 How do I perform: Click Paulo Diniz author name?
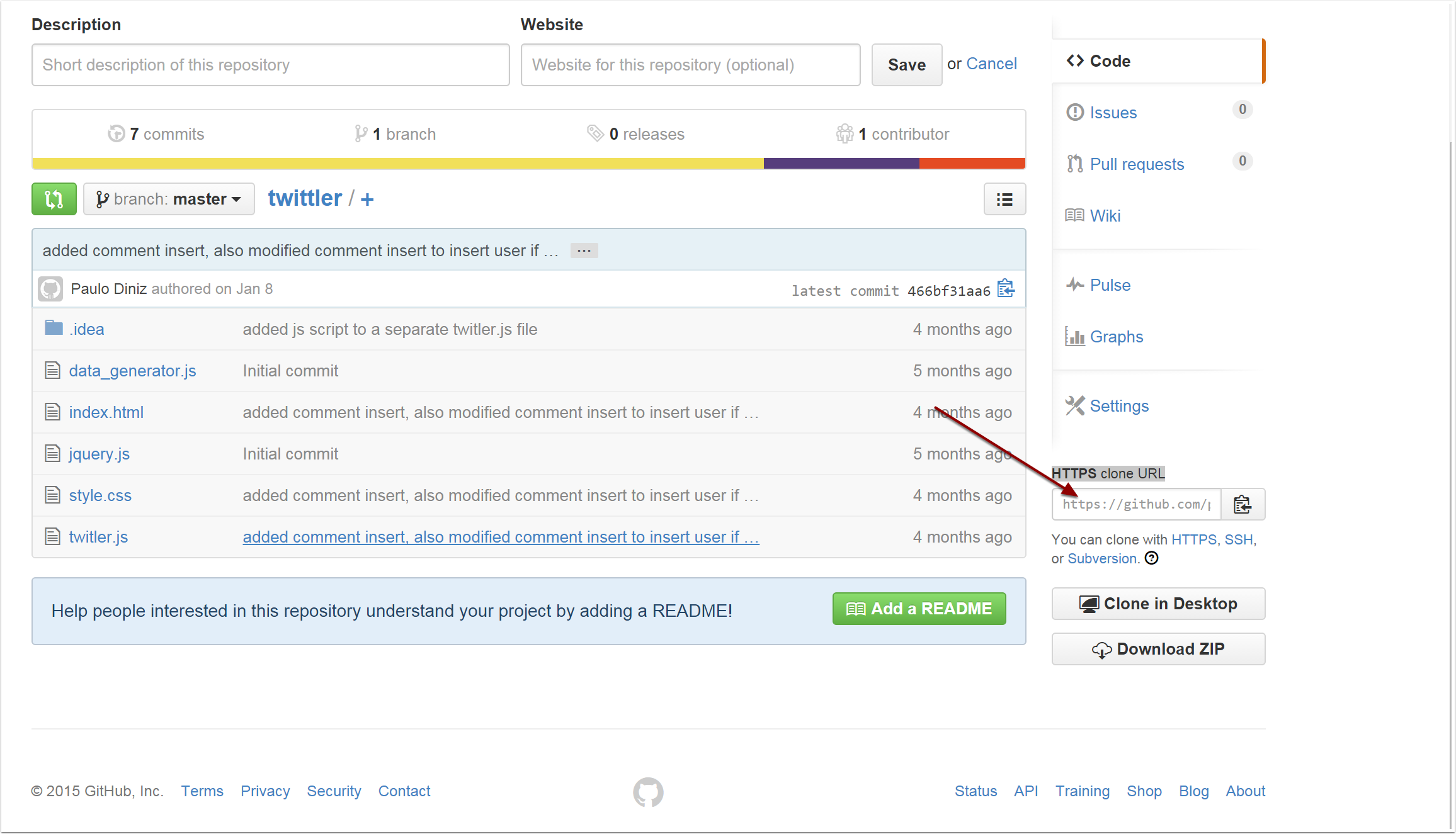tap(108, 289)
